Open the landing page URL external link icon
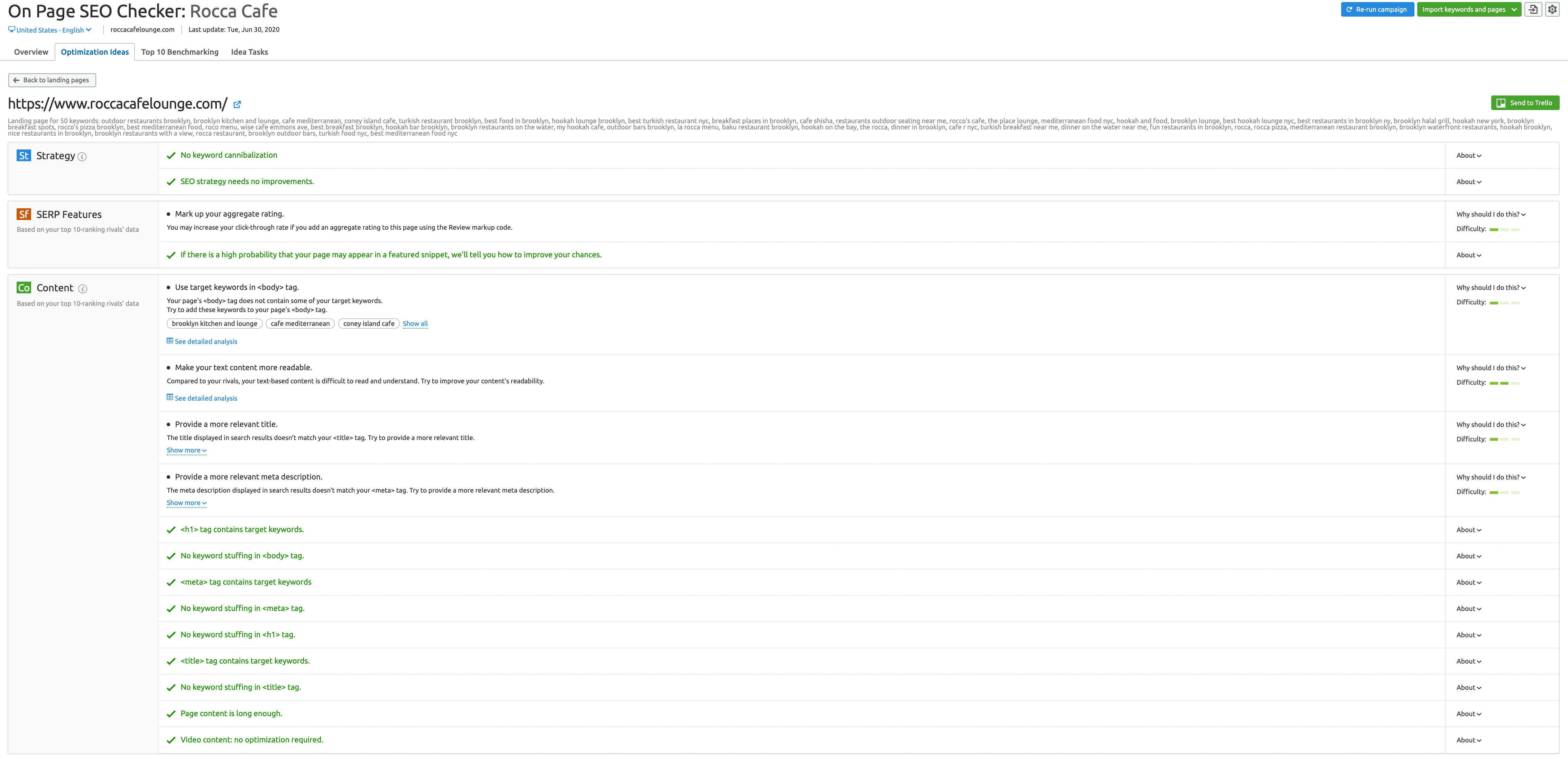Image resolution: width=1568 pixels, height=759 pixels. pyautogui.click(x=237, y=104)
